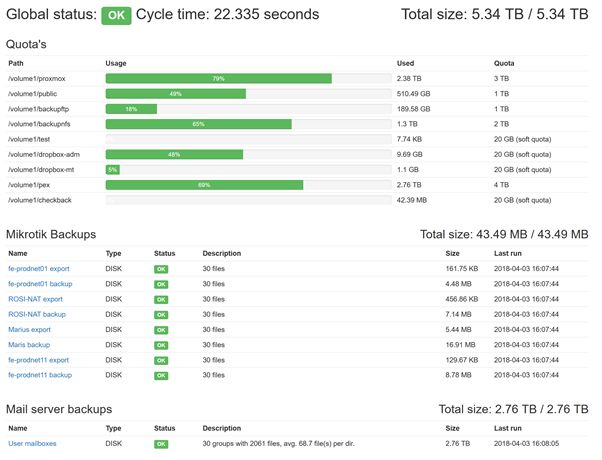
Task: Open the fe-prodnet01 export link
Action: click(39, 269)
